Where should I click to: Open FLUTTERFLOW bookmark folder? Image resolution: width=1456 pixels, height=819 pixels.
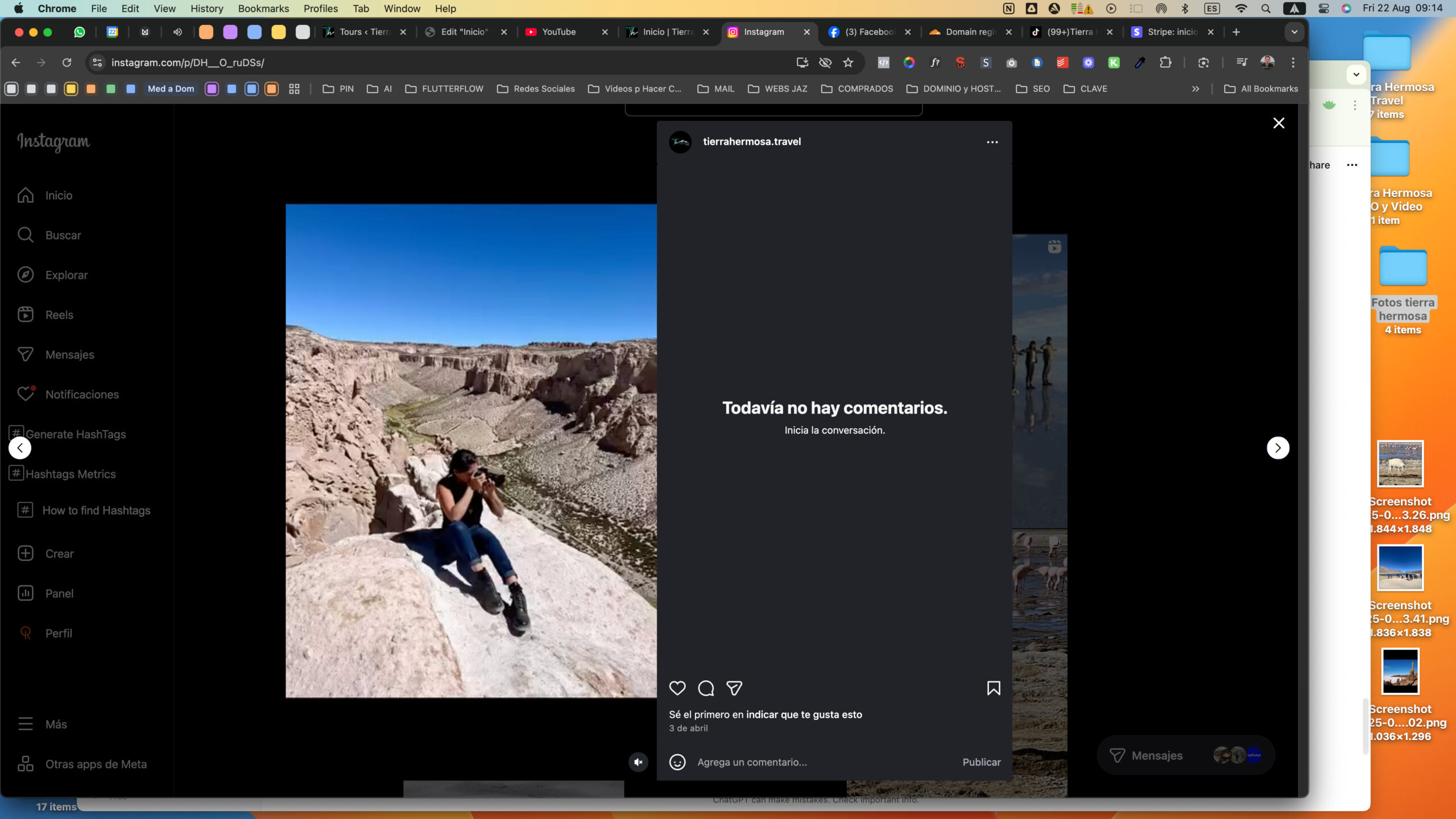click(x=444, y=89)
